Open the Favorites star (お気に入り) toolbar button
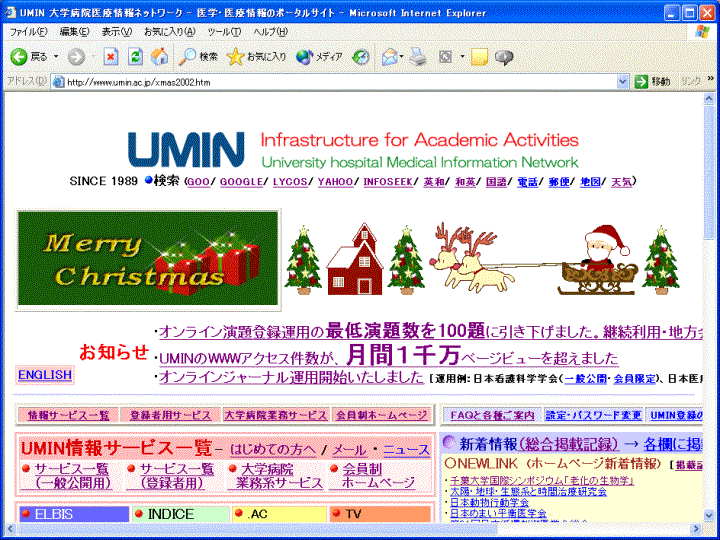Image resolution: width=720 pixels, height=540 pixels. click(257, 57)
